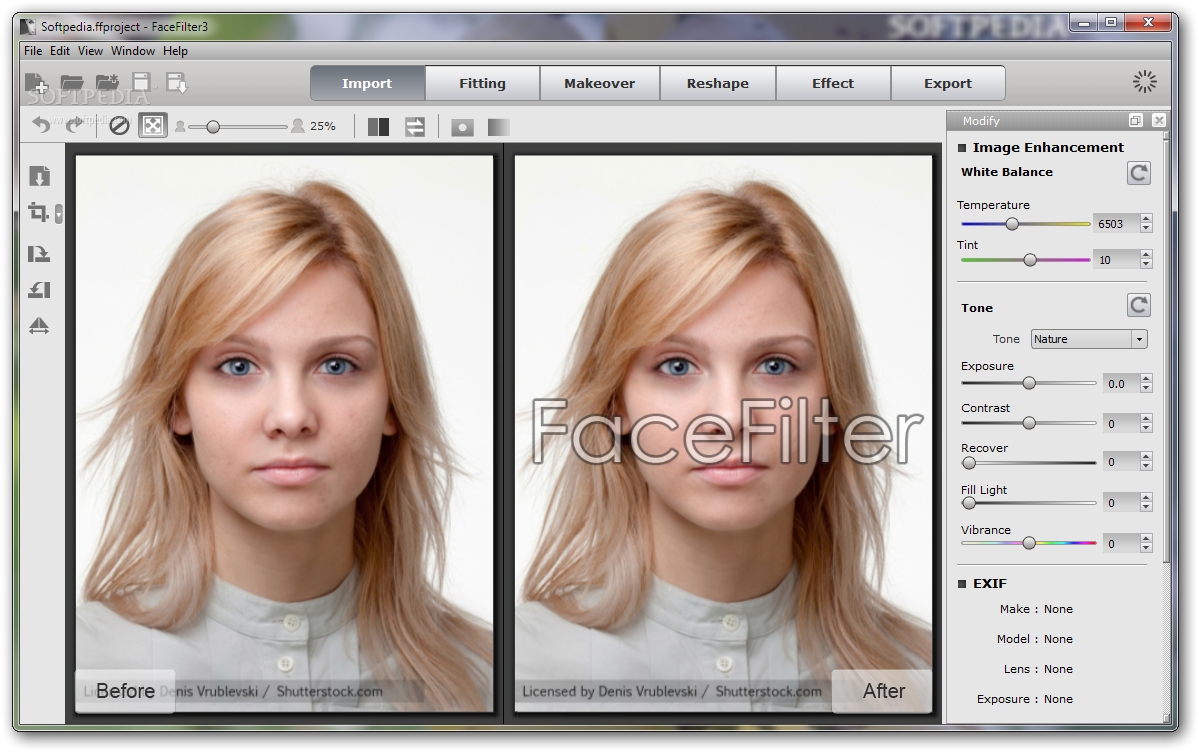
Task: Switch to the Makeover tab
Action: [600, 83]
